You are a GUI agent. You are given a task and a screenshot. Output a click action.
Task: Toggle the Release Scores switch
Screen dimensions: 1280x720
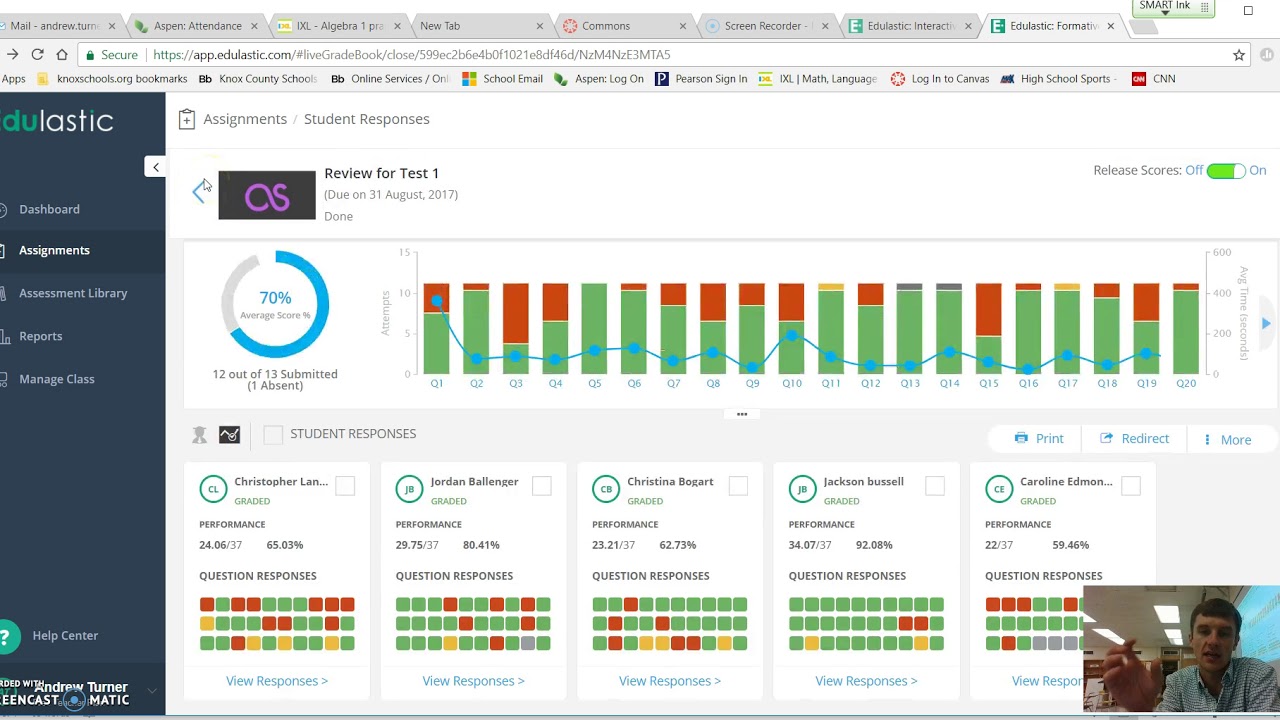[1225, 171]
